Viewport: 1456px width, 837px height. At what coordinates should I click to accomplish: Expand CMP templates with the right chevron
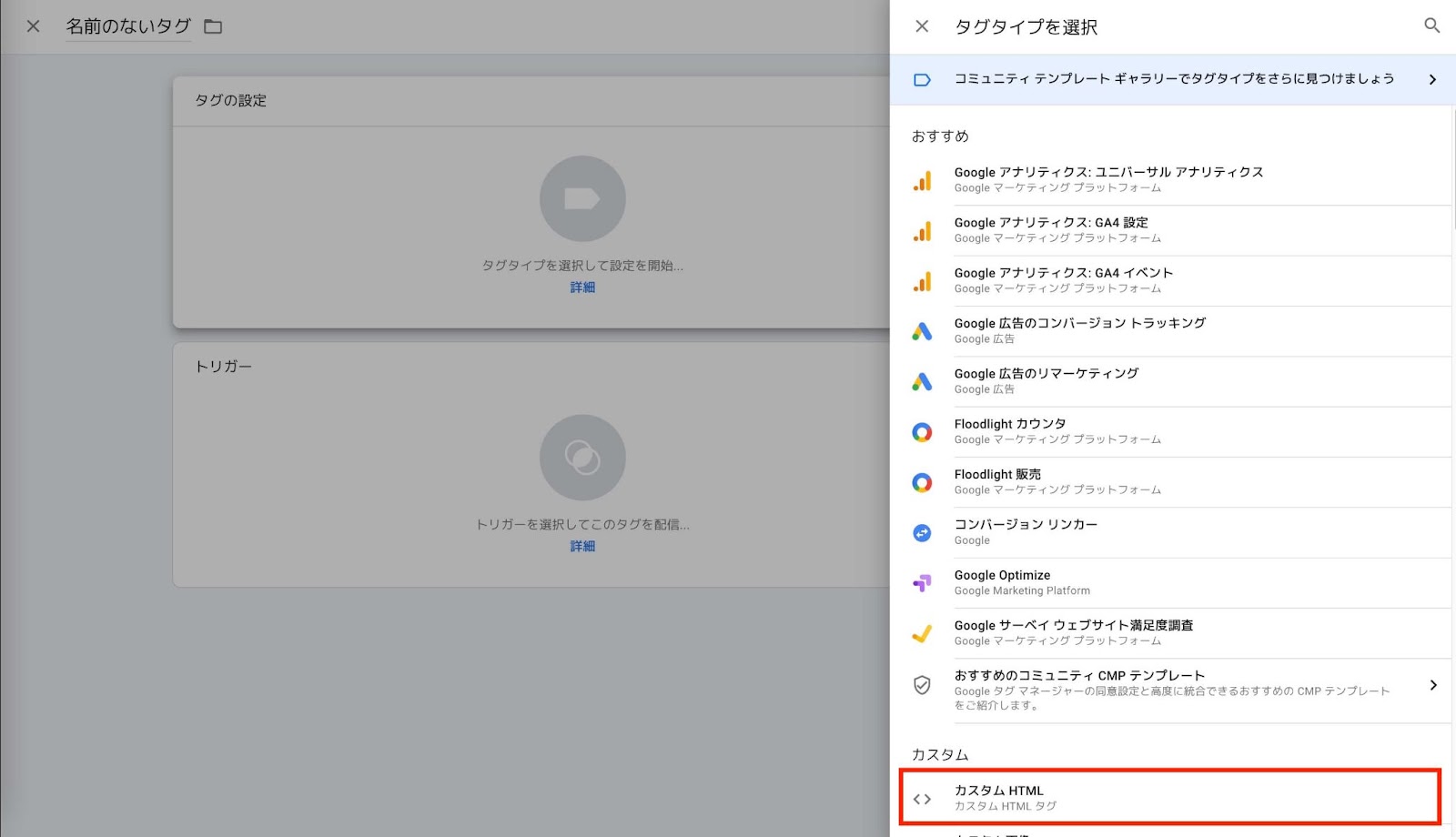(x=1433, y=685)
